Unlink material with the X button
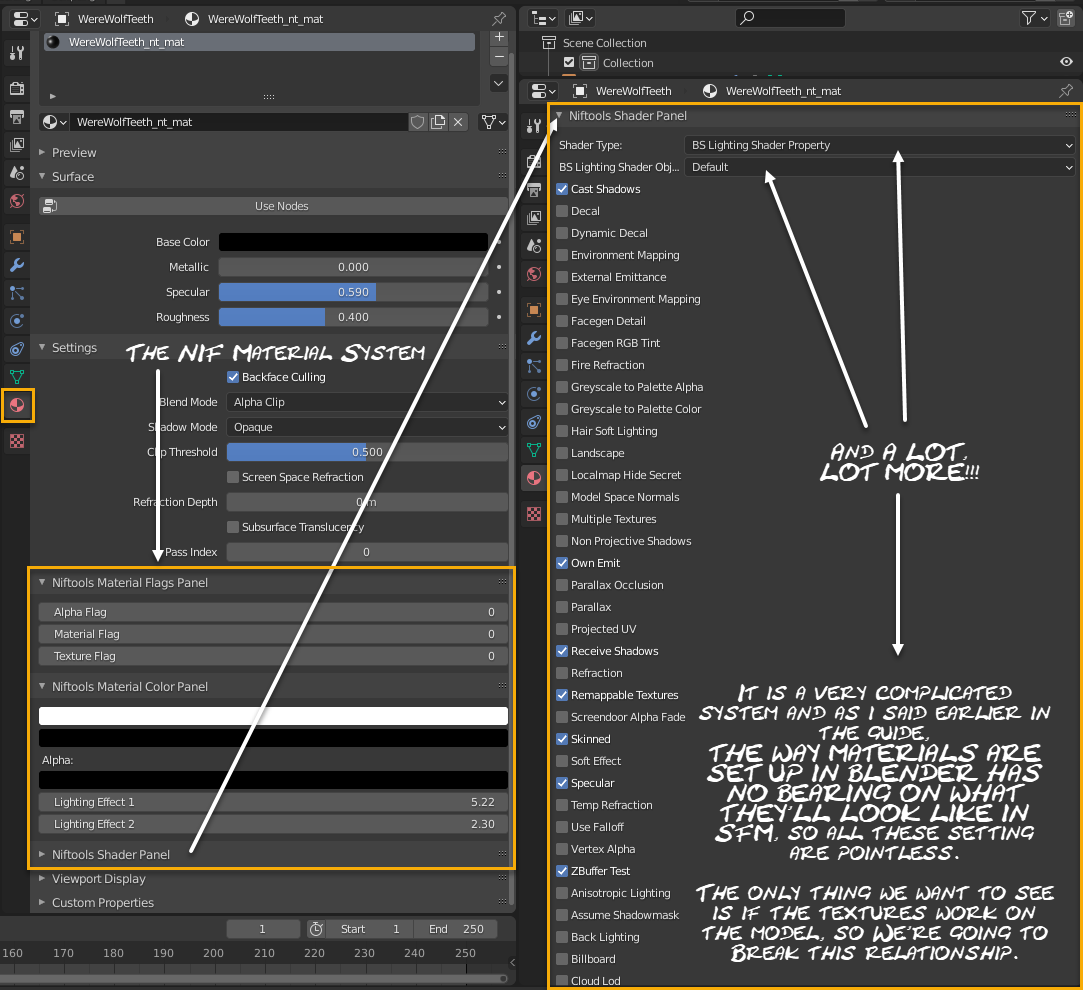 [458, 122]
